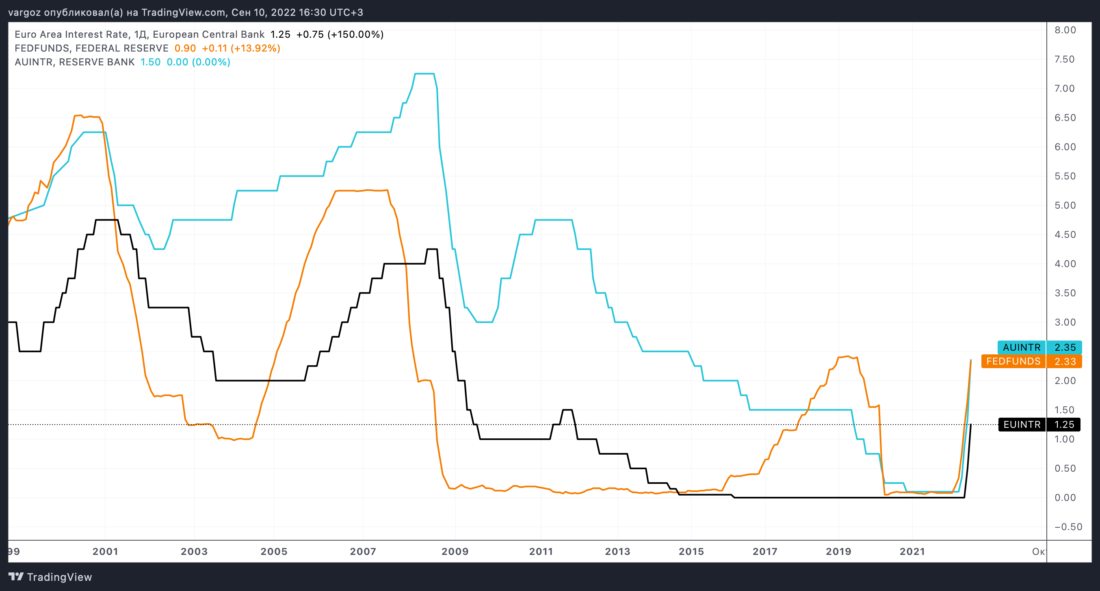Click the EUINTR black price label tag

1022,425
